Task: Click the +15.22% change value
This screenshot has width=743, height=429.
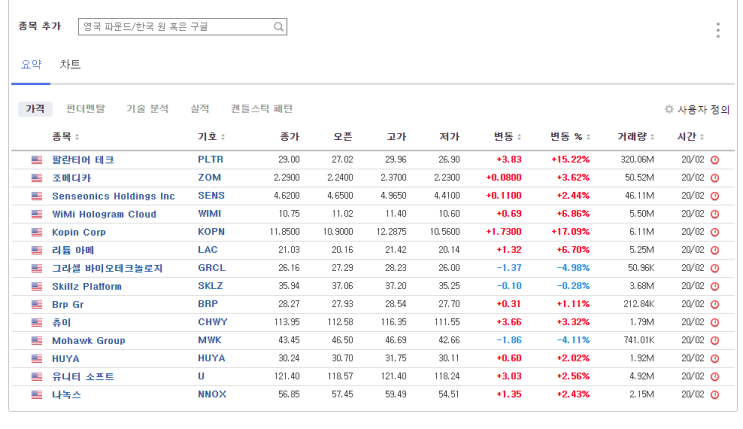Action: pyautogui.click(x=571, y=160)
